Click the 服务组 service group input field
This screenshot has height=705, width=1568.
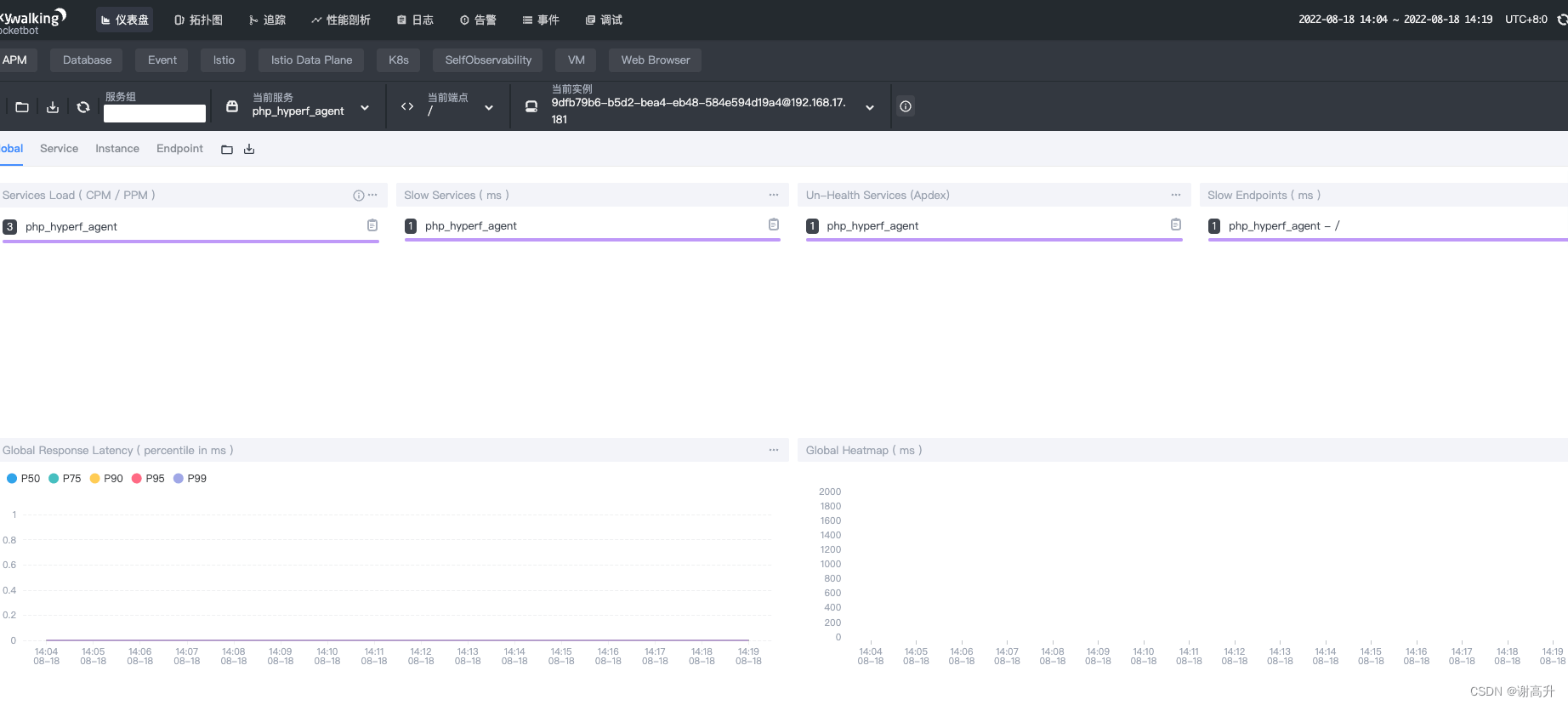(x=155, y=113)
